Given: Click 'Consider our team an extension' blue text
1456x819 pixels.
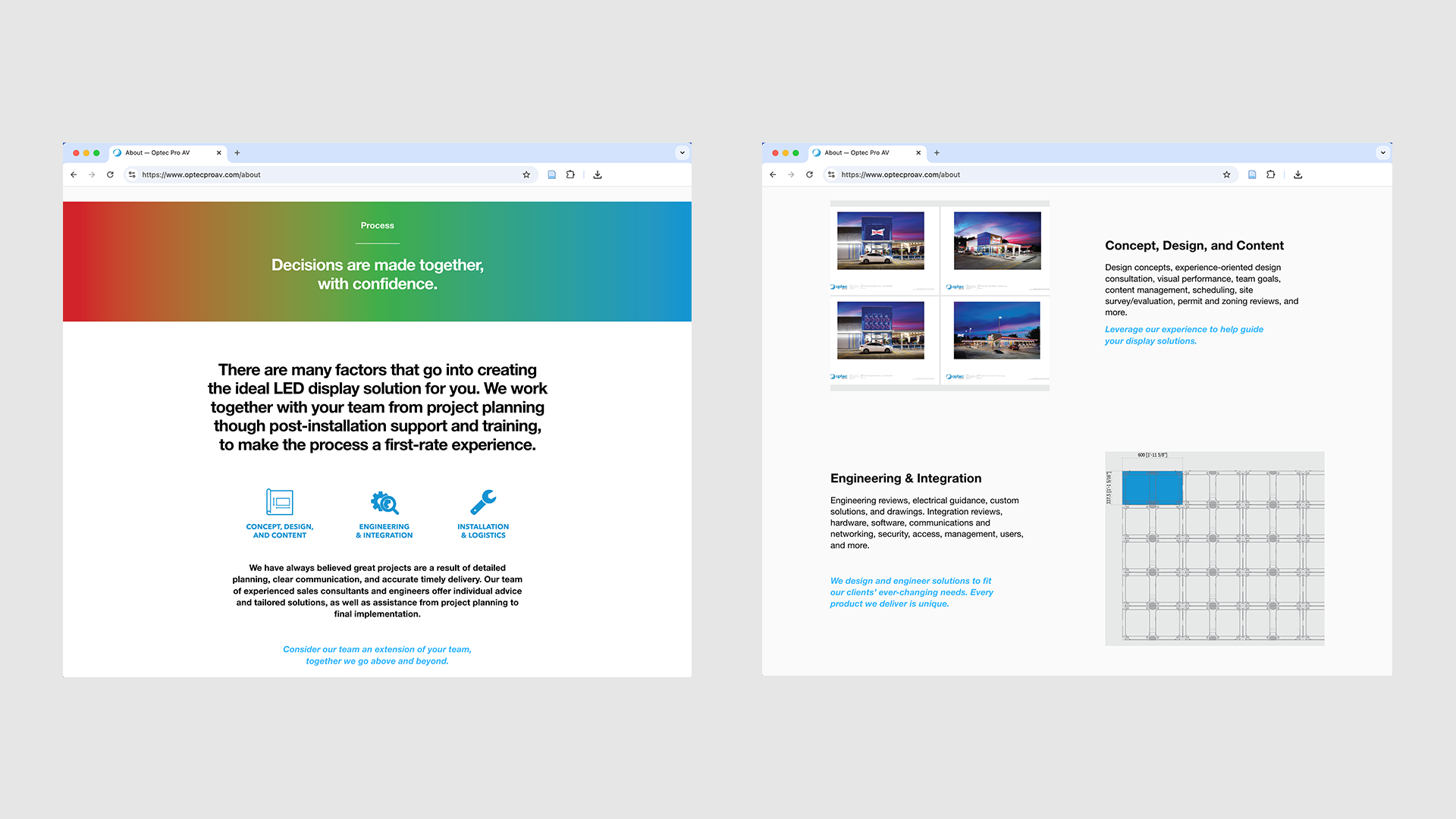Looking at the screenshot, I should (378, 655).
